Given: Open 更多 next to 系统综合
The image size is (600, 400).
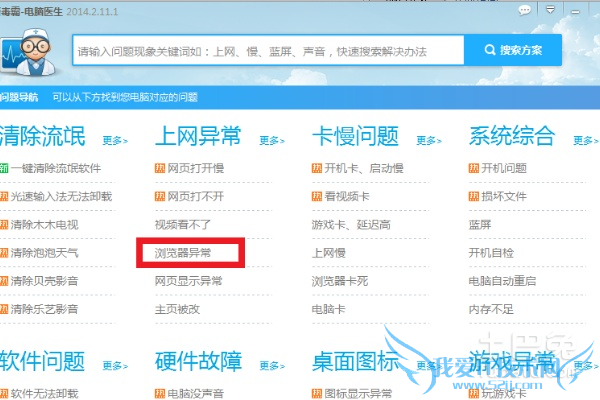Looking at the screenshot, I should tap(585, 141).
